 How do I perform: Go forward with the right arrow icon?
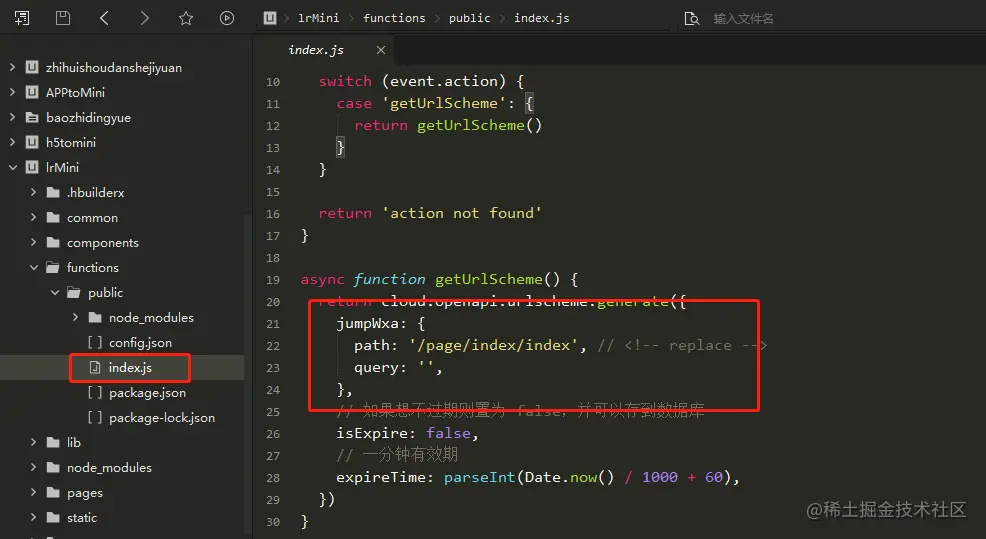145,18
